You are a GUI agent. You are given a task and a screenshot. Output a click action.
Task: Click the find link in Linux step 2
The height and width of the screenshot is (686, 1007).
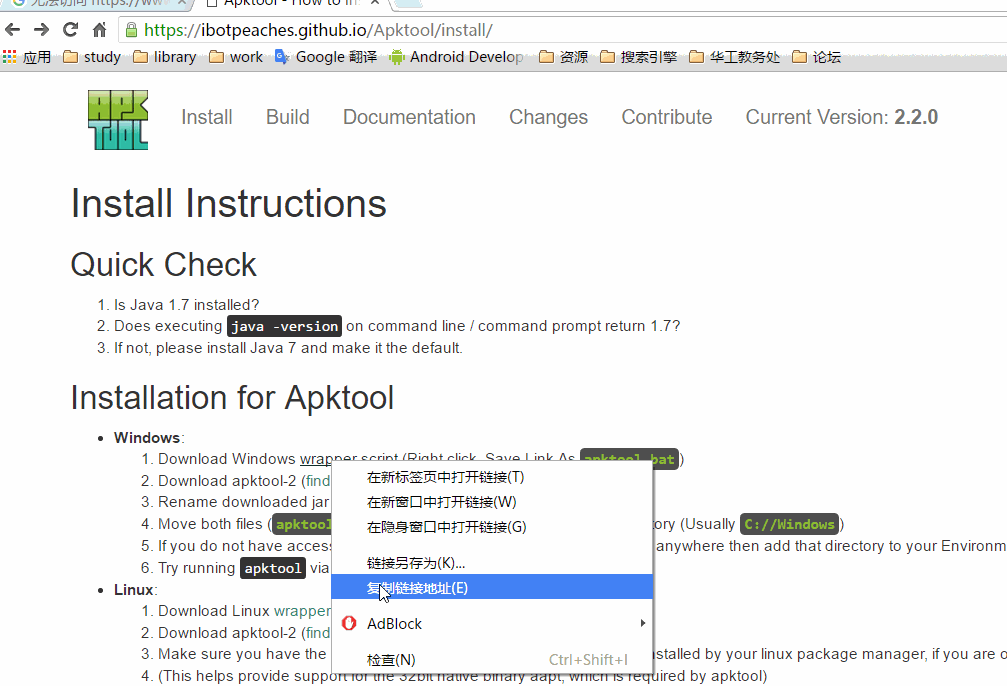click(318, 633)
